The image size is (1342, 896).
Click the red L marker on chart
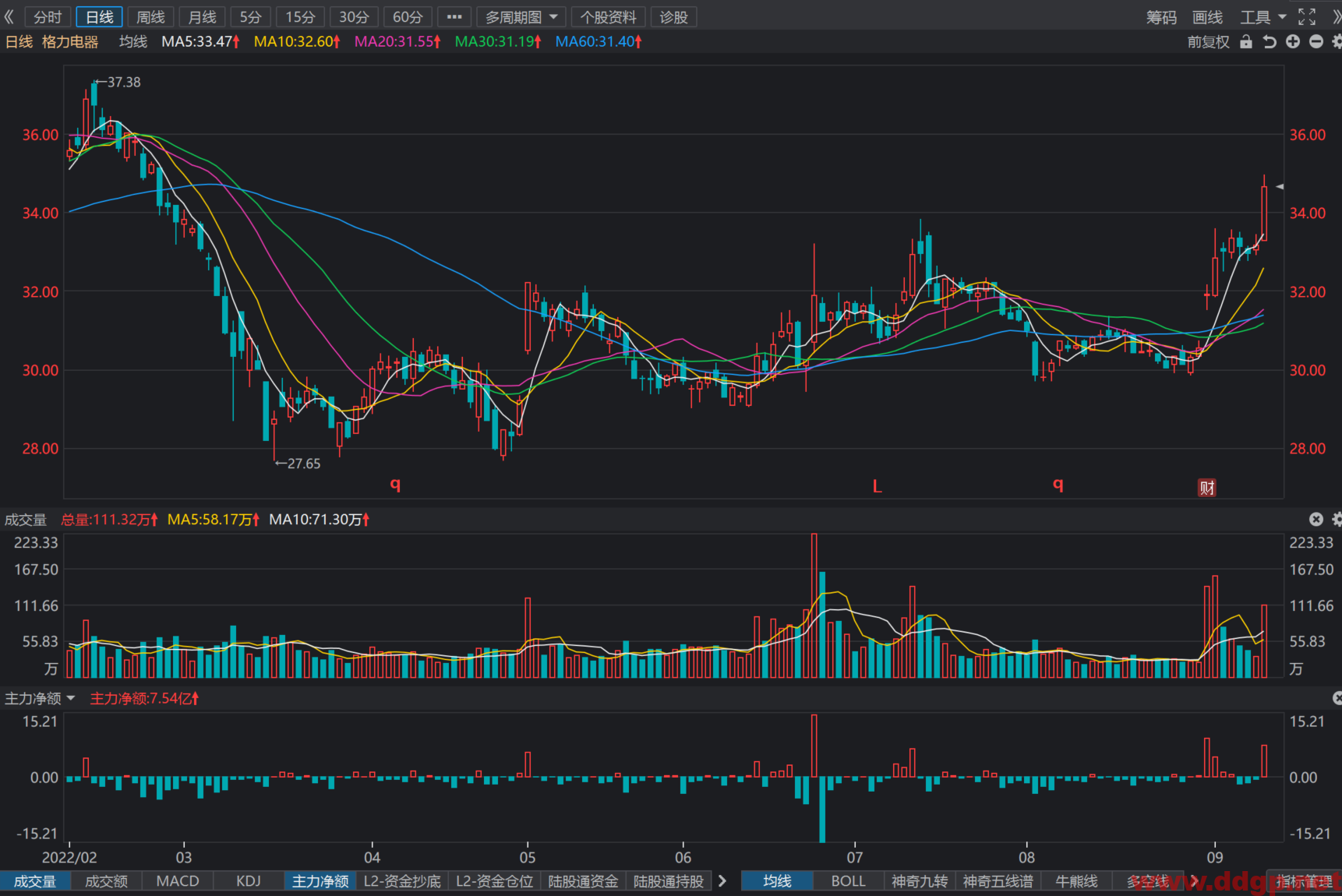877,487
